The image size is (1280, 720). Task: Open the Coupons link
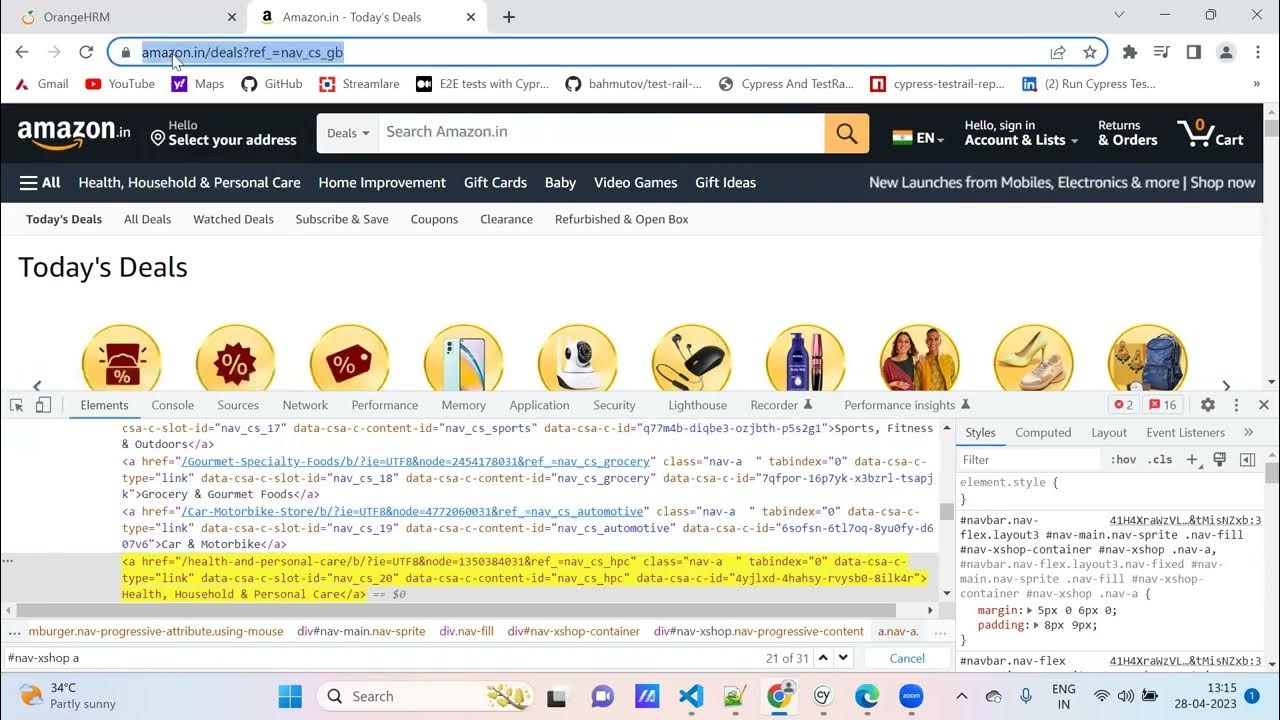coord(434,219)
